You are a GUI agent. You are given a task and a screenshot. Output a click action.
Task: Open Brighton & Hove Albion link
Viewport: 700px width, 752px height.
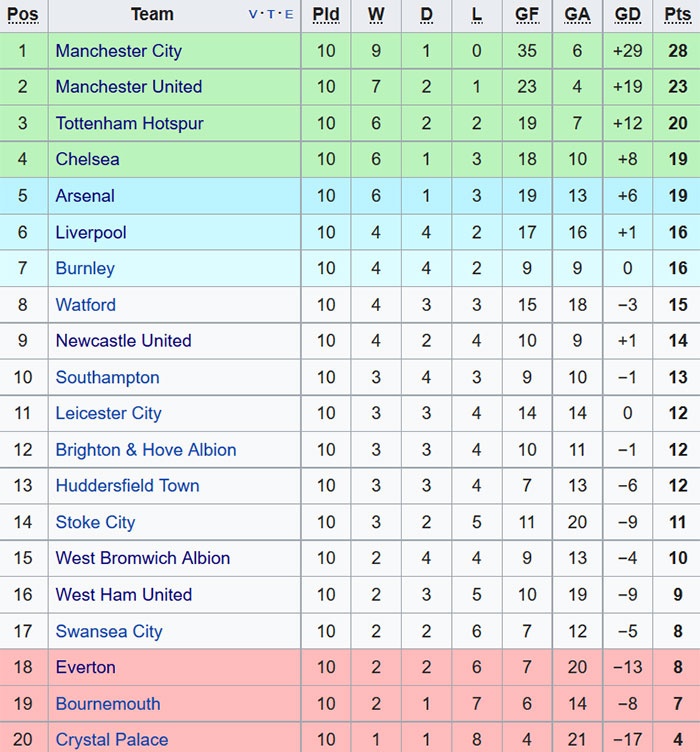[146, 450]
